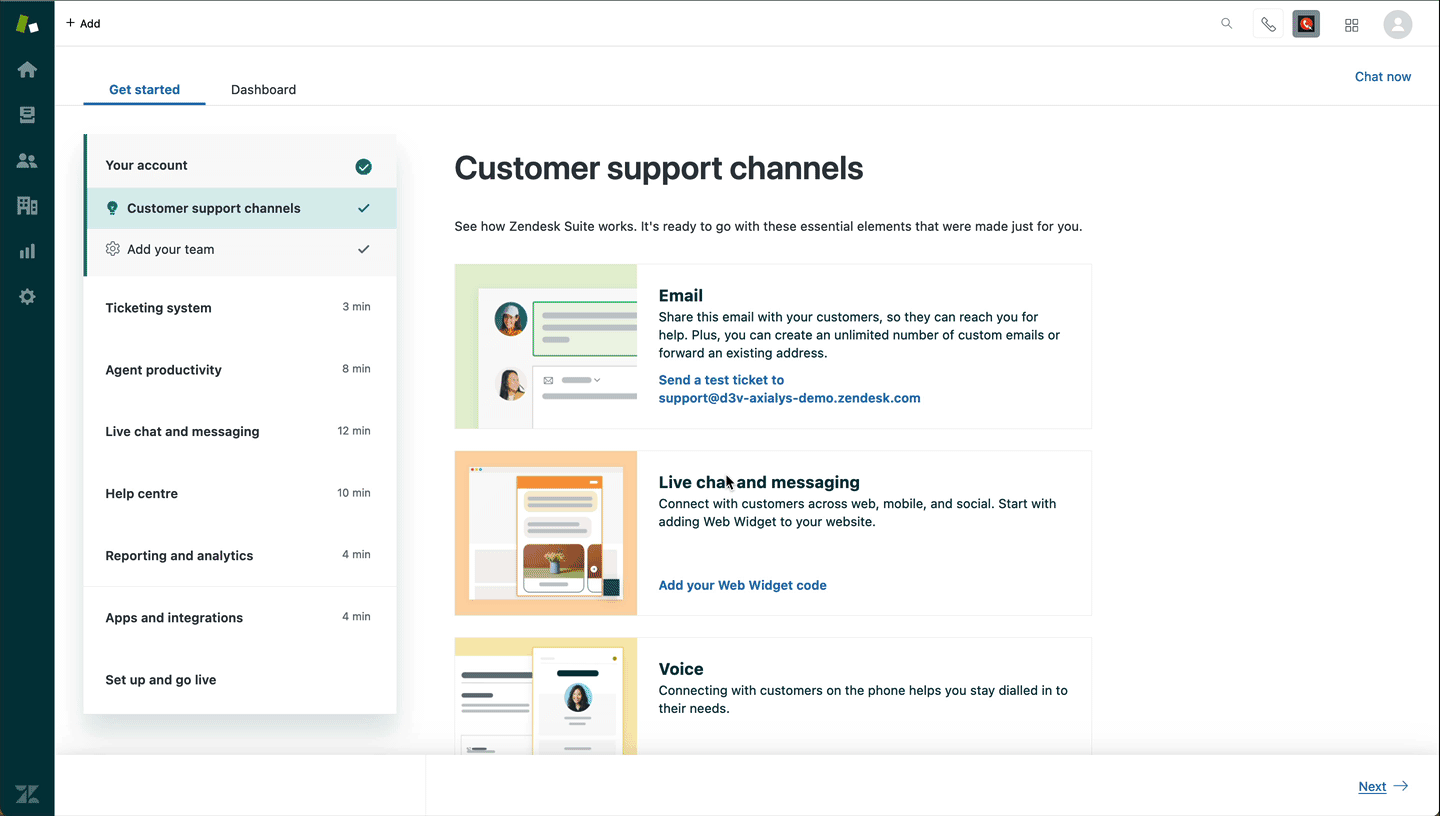Click the Live chat and messaging card illustration
The height and width of the screenshot is (816, 1440).
click(546, 533)
